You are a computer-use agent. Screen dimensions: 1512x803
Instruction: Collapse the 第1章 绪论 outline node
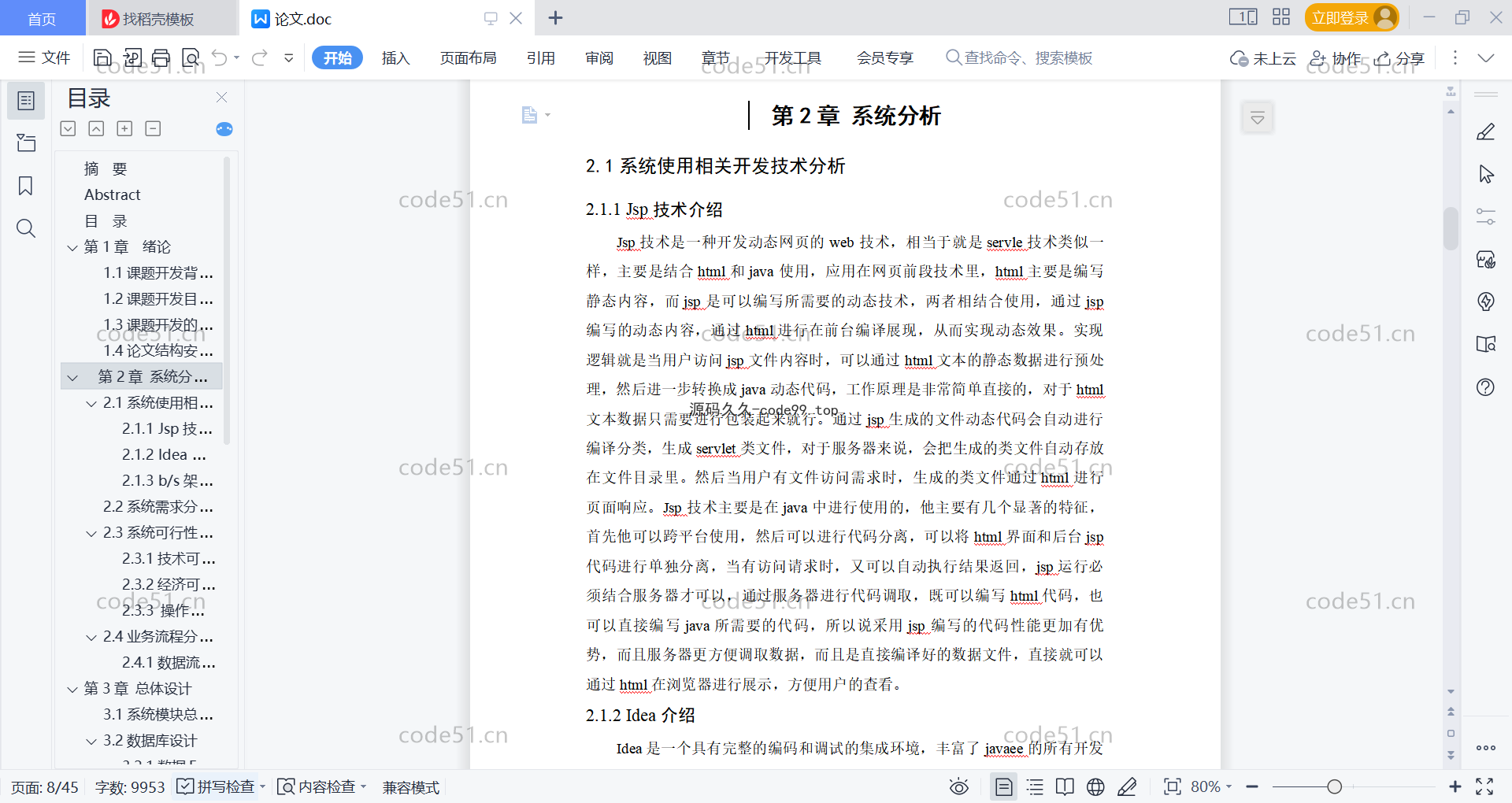pos(72,248)
